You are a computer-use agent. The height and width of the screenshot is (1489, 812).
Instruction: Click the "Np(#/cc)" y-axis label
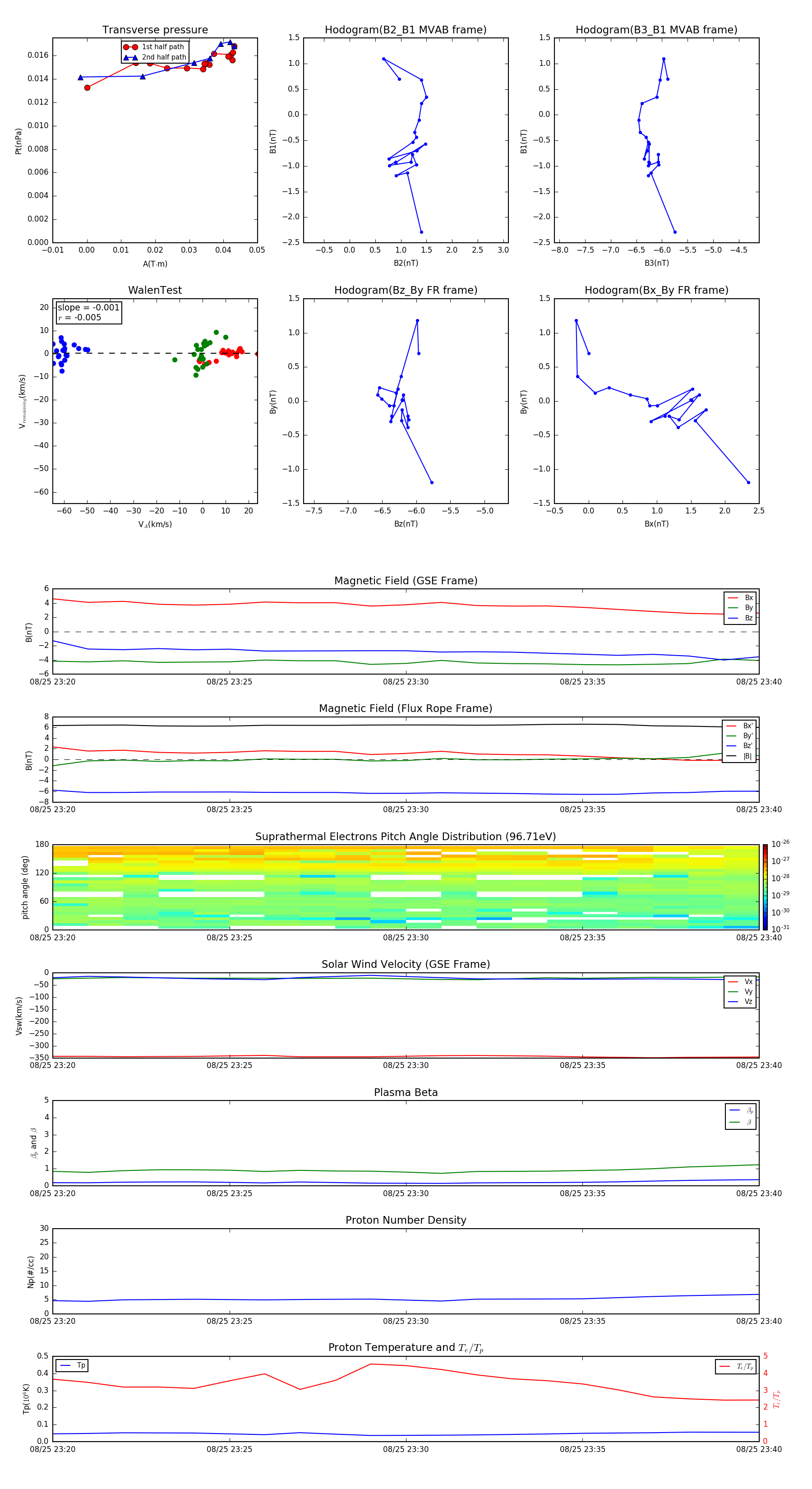pyautogui.click(x=31, y=1272)
